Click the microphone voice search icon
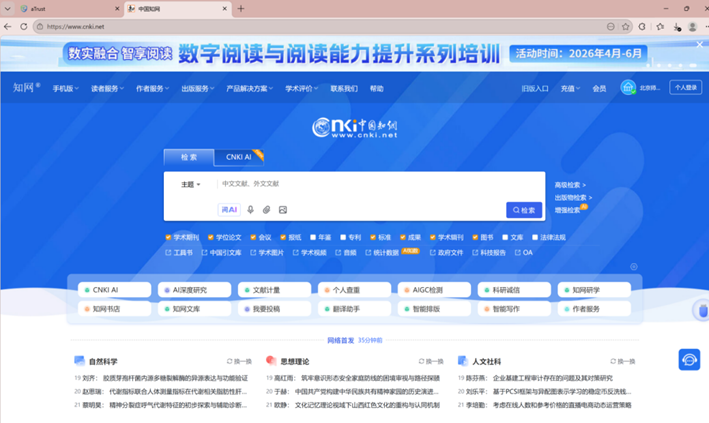The image size is (709, 423). click(251, 210)
